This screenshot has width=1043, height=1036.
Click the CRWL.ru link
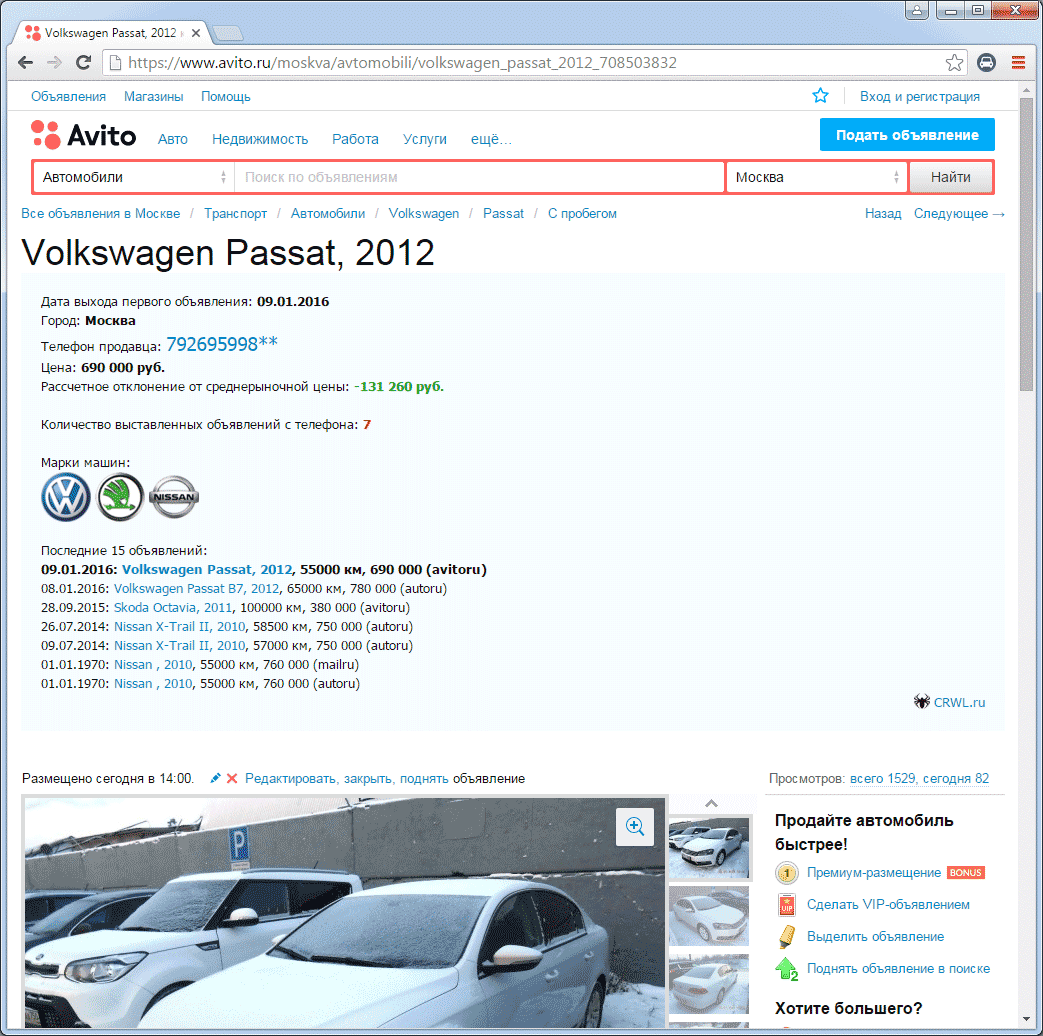click(959, 703)
